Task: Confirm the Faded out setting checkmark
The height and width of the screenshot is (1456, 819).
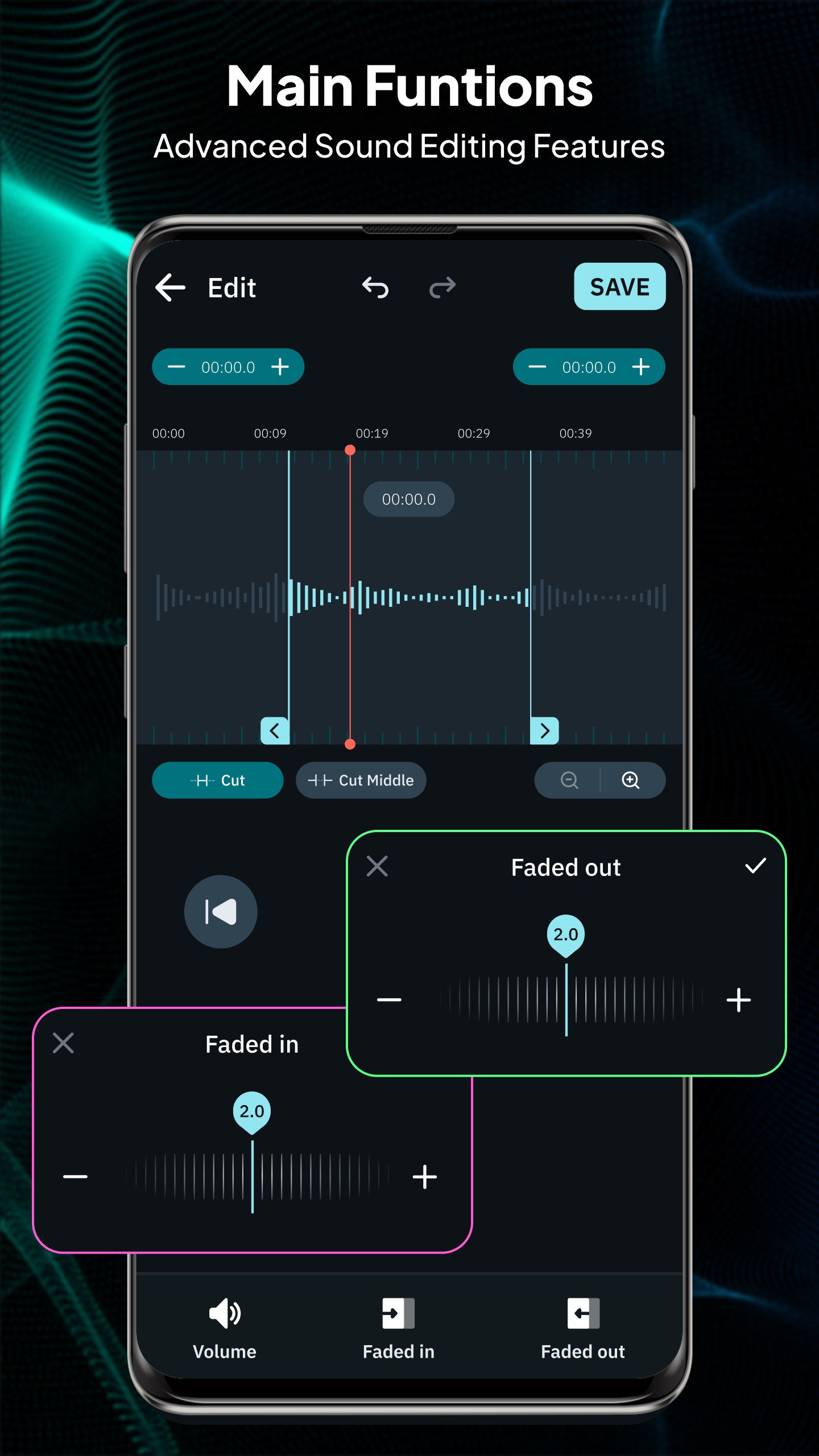Action: (x=755, y=866)
